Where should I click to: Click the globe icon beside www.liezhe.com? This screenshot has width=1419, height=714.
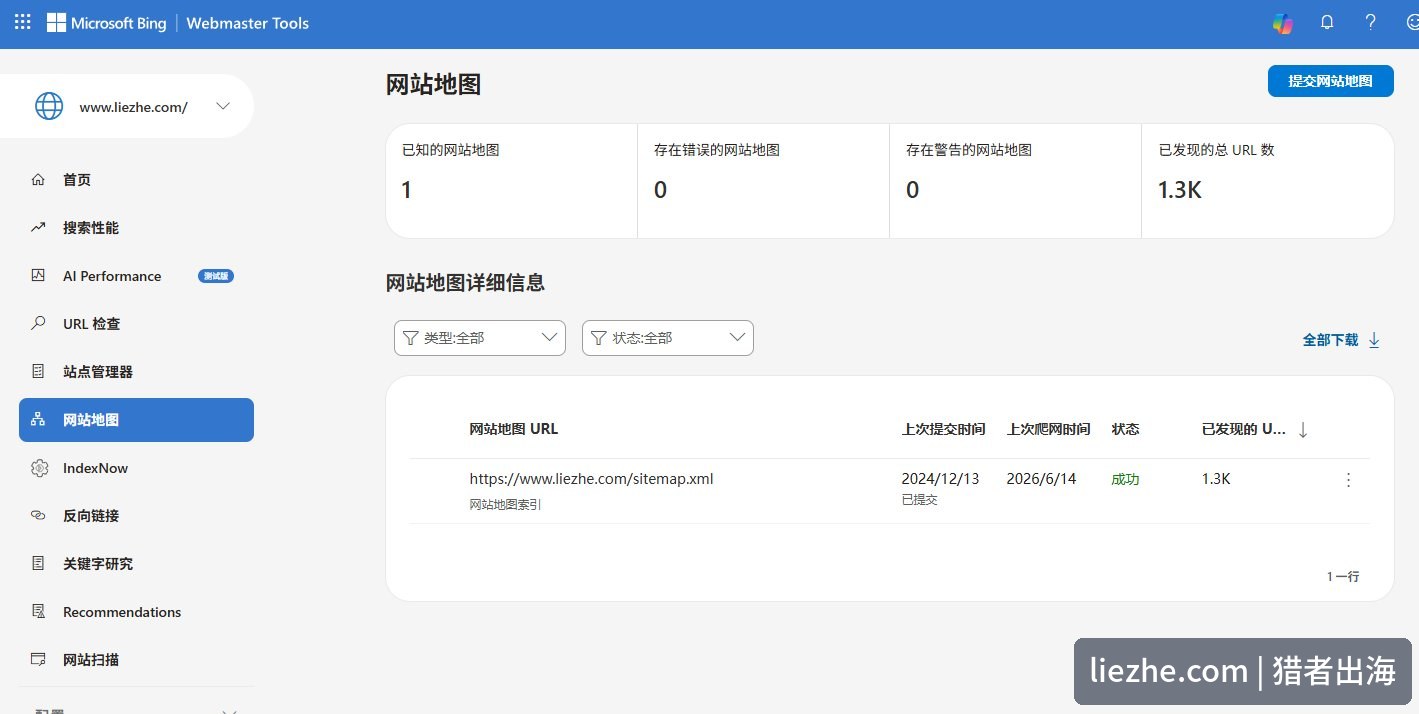click(x=49, y=106)
